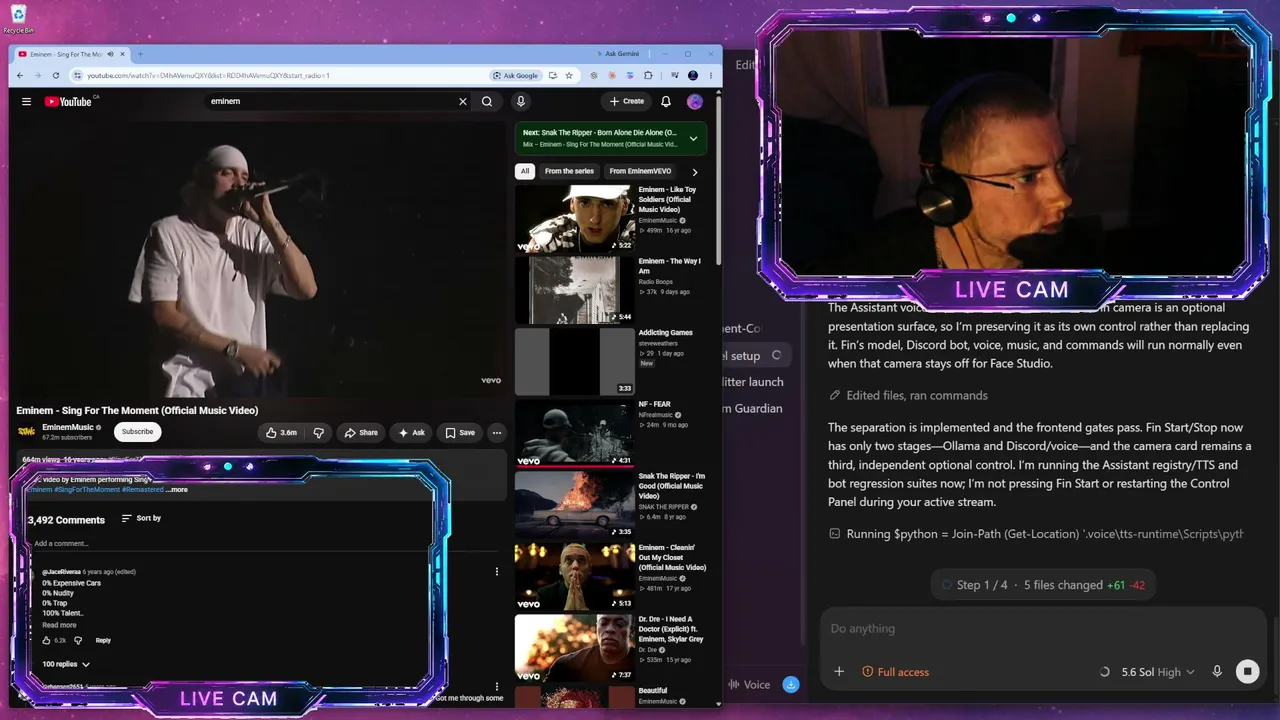
Task: Expand the 100 replies thread
Action: coord(66,664)
